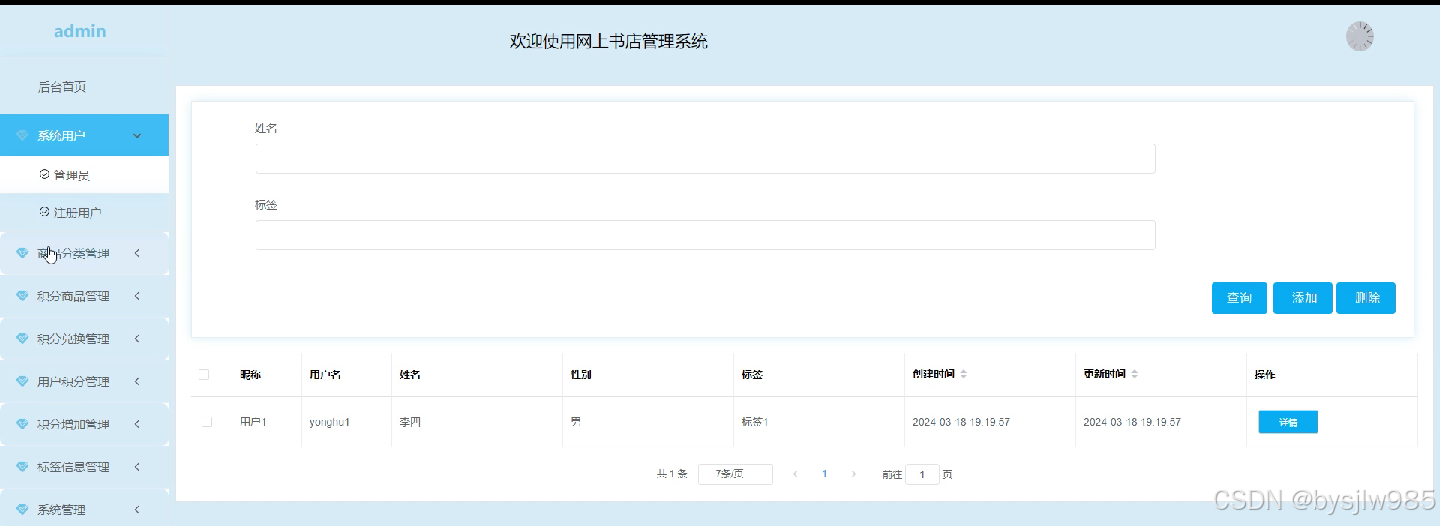Click the admin title in sidebar header
This screenshot has height=526, width=1440.
[x=80, y=31]
